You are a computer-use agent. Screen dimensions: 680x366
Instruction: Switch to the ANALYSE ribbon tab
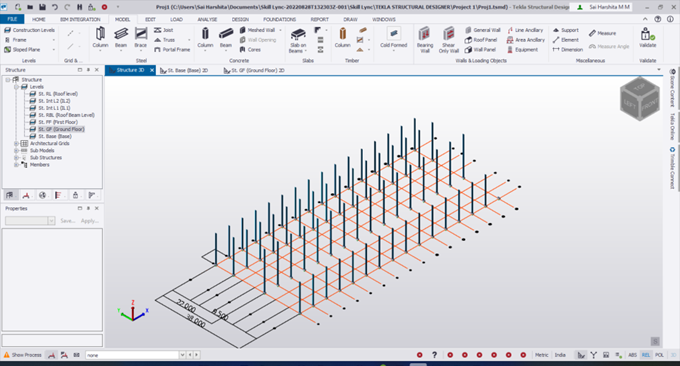[x=207, y=19]
